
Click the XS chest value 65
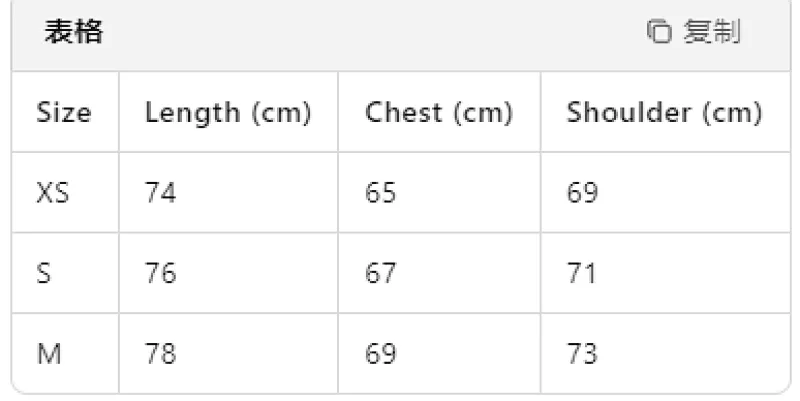coord(381,193)
